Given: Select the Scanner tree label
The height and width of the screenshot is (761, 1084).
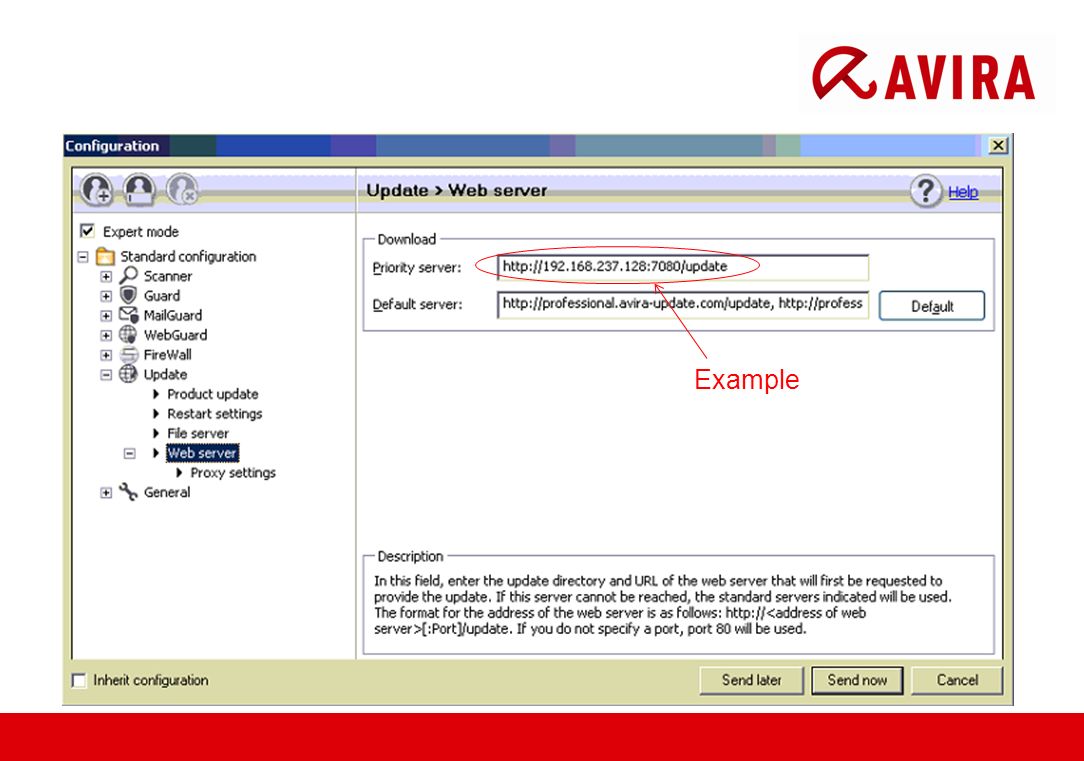Looking at the screenshot, I should pyautogui.click(x=167, y=276).
